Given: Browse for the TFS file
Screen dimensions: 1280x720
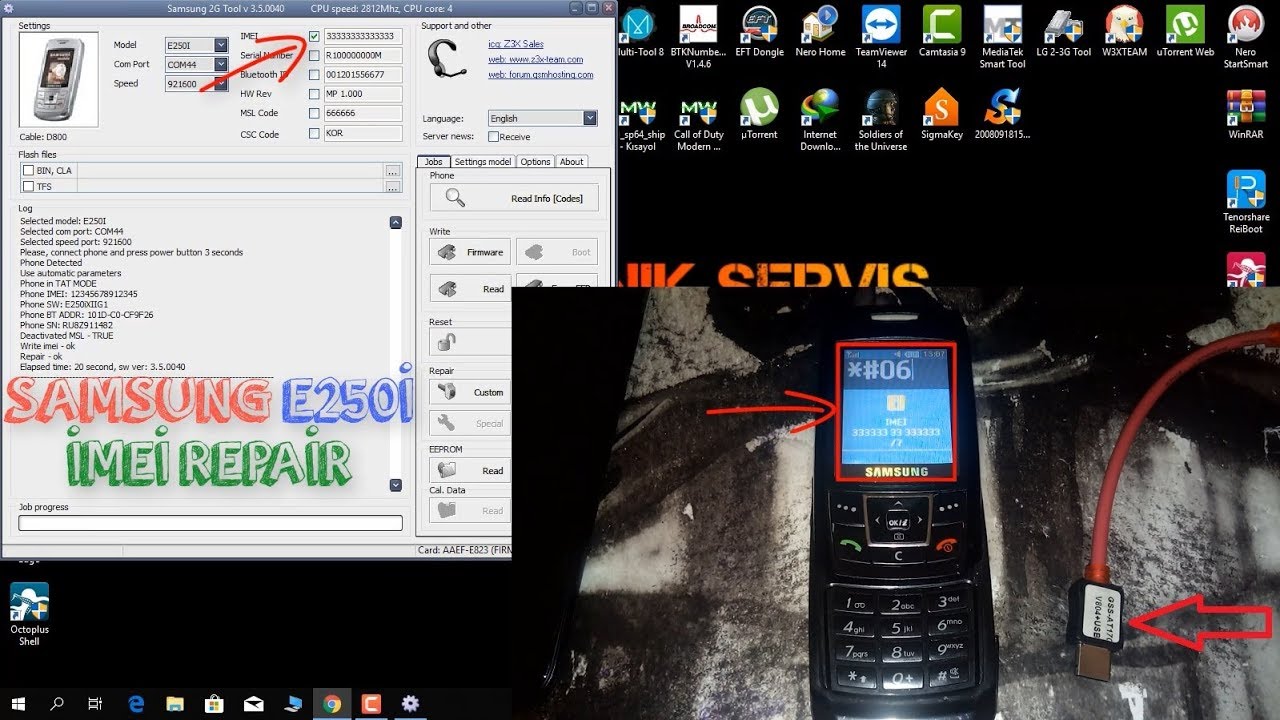Looking at the screenshot, I should pos(393,186).
